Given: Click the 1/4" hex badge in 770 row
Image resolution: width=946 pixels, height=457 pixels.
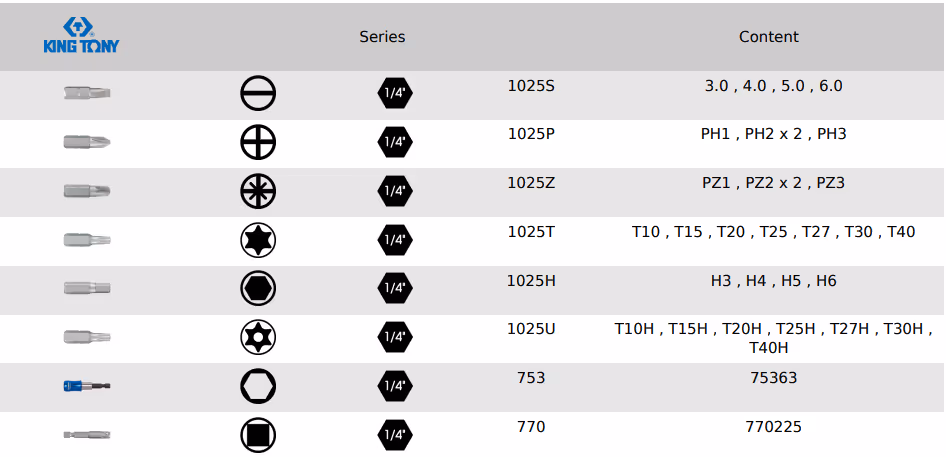Looking at the screenshot, I should click(394, 434).
